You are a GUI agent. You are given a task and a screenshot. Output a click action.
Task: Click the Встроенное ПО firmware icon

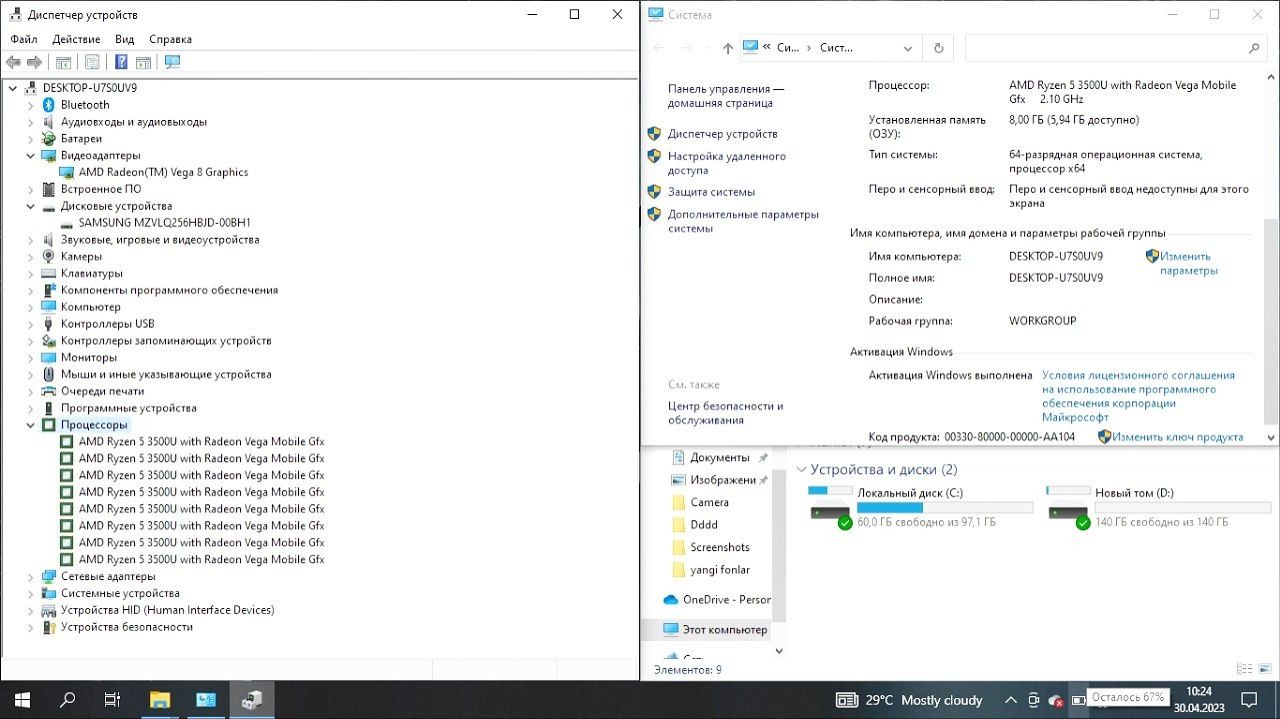coord(49,189)
